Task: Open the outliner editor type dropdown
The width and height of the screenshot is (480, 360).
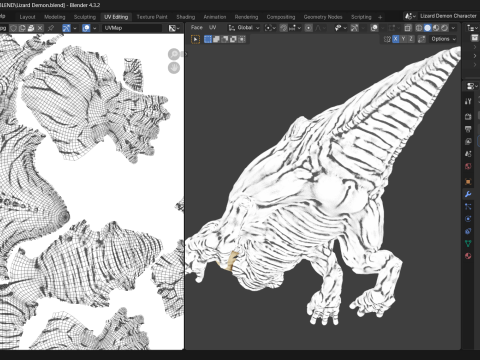Action: 472,28
